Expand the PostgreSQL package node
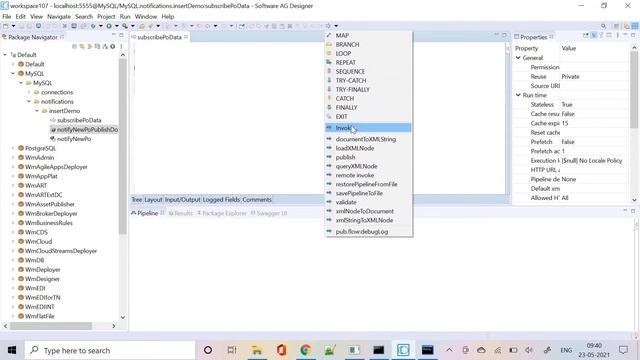Screen dimensions: 640x360 13,148
